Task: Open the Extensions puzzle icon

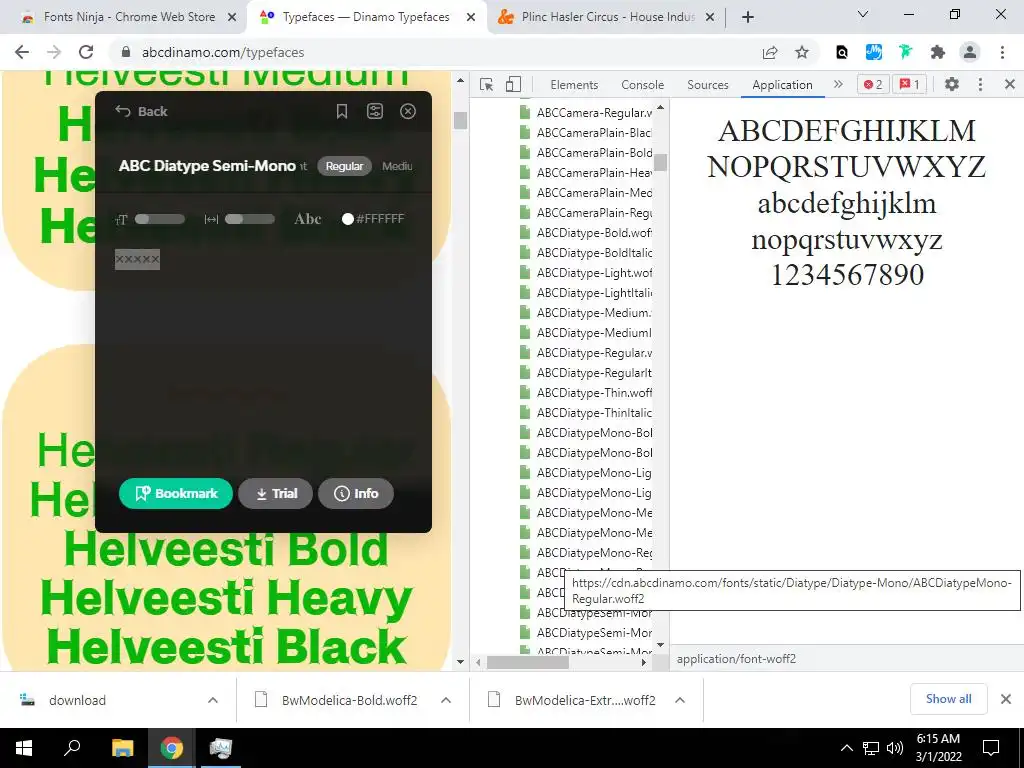Action: [938, 52]
